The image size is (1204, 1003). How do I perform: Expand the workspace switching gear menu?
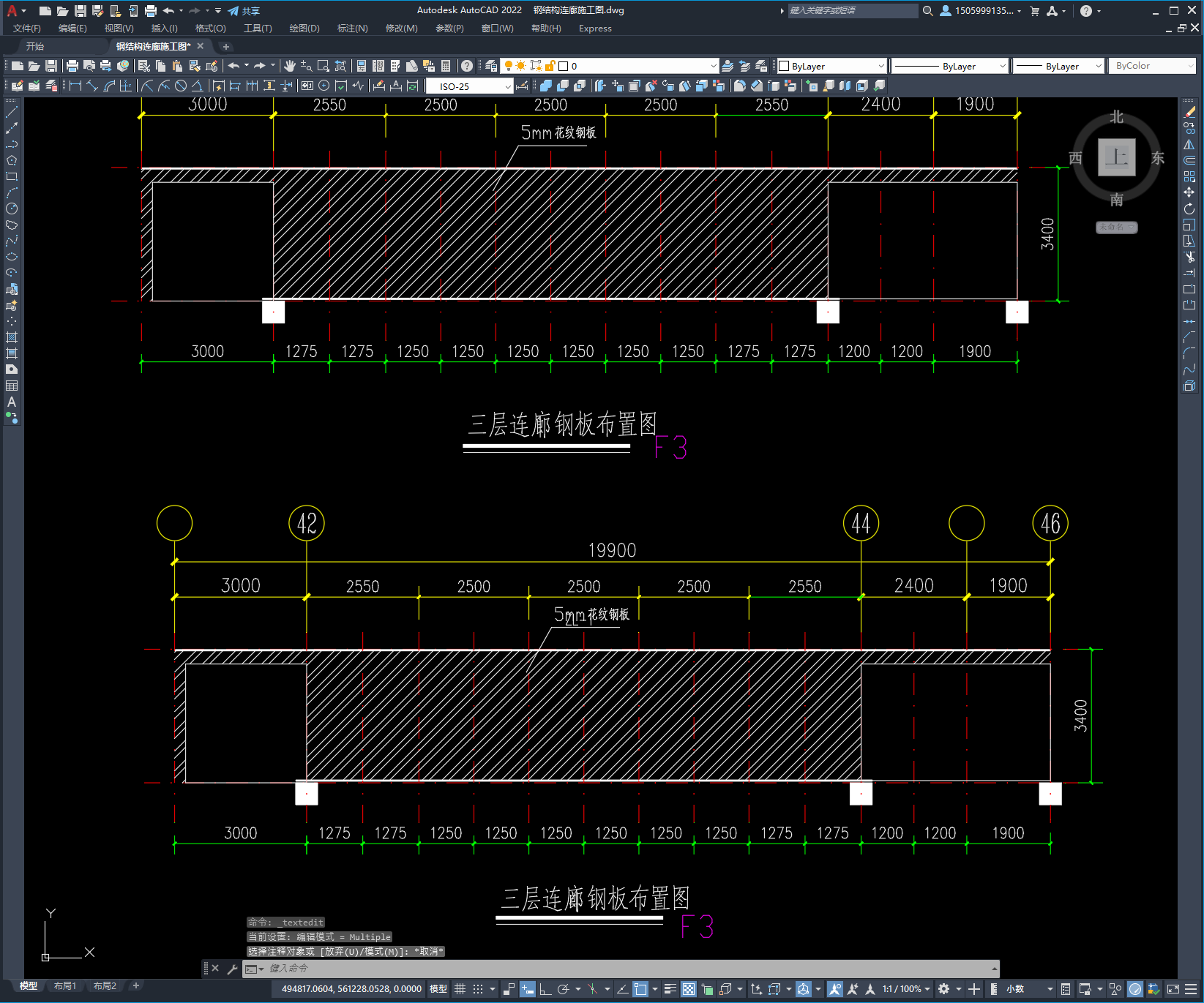(959, 989)
